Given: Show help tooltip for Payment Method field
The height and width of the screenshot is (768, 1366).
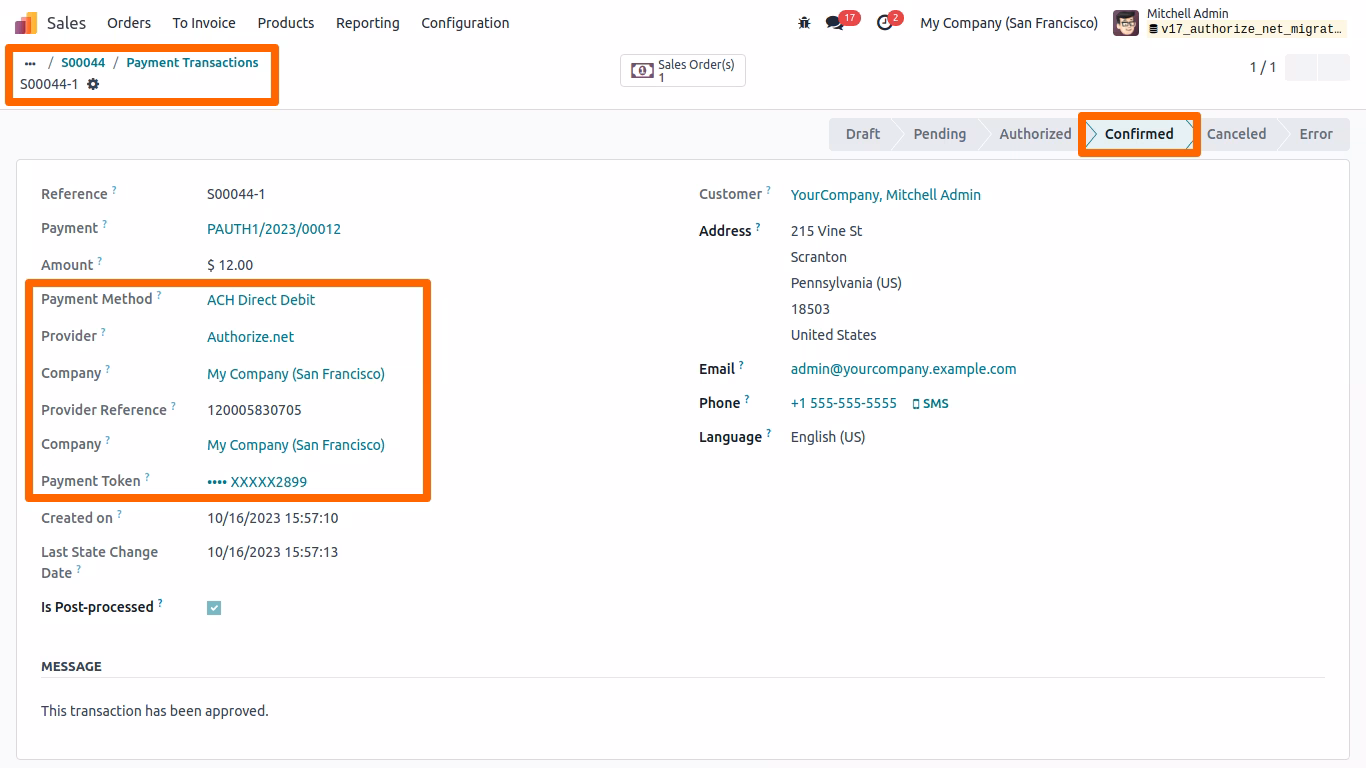Looking at the screenshot, I should point(159,294).
